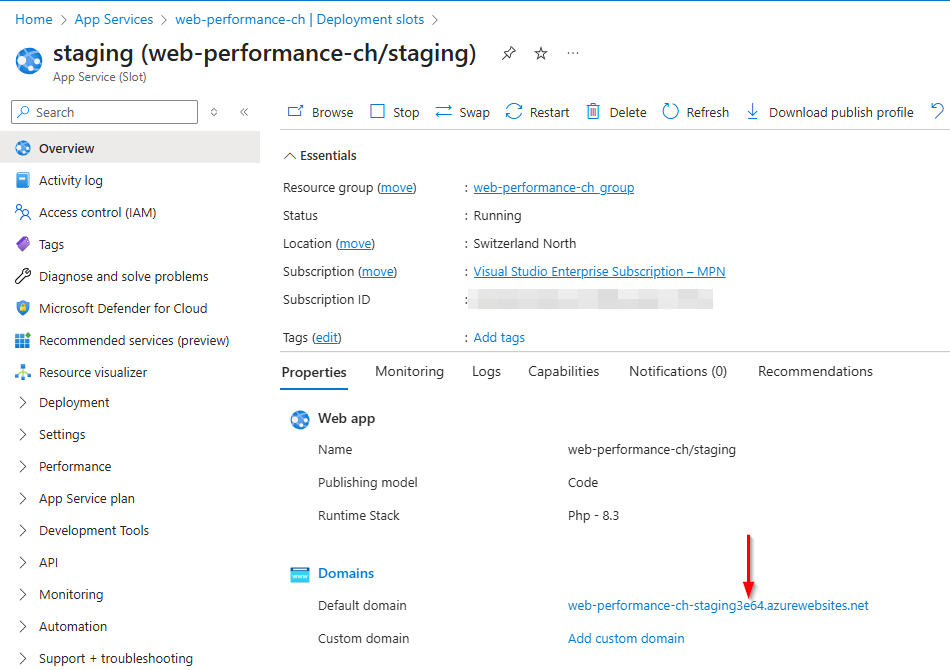The width and height of the screenshot is (950, 670).
Task: Click the Microsoft Defender for Cloud shield icon
Action: click(x=23, y=308)
